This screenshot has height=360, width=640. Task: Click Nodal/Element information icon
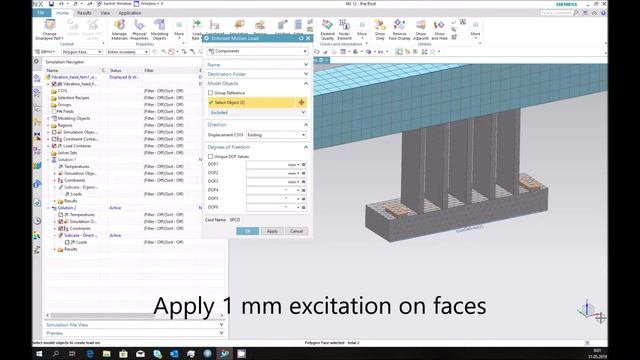point(344,25)
